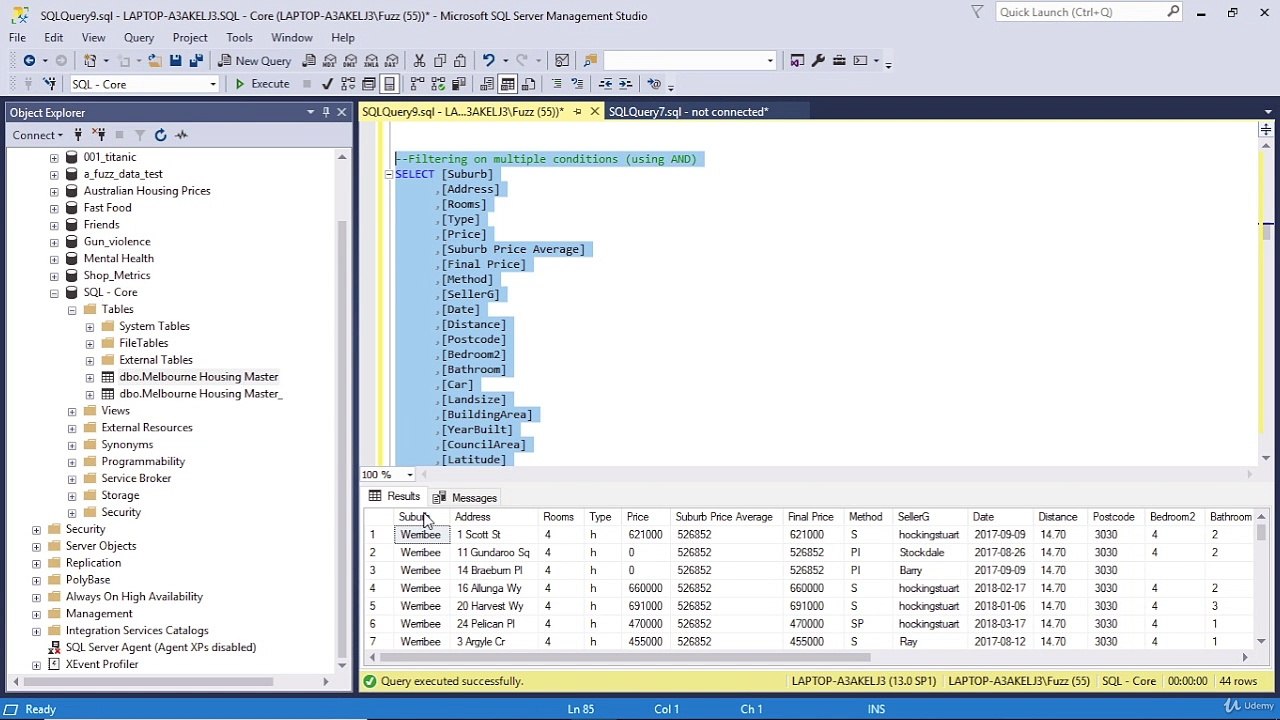Screen dimensions: 1280x720
Task: Switch output to Results to Text
Action: click(x=487, y=84)
